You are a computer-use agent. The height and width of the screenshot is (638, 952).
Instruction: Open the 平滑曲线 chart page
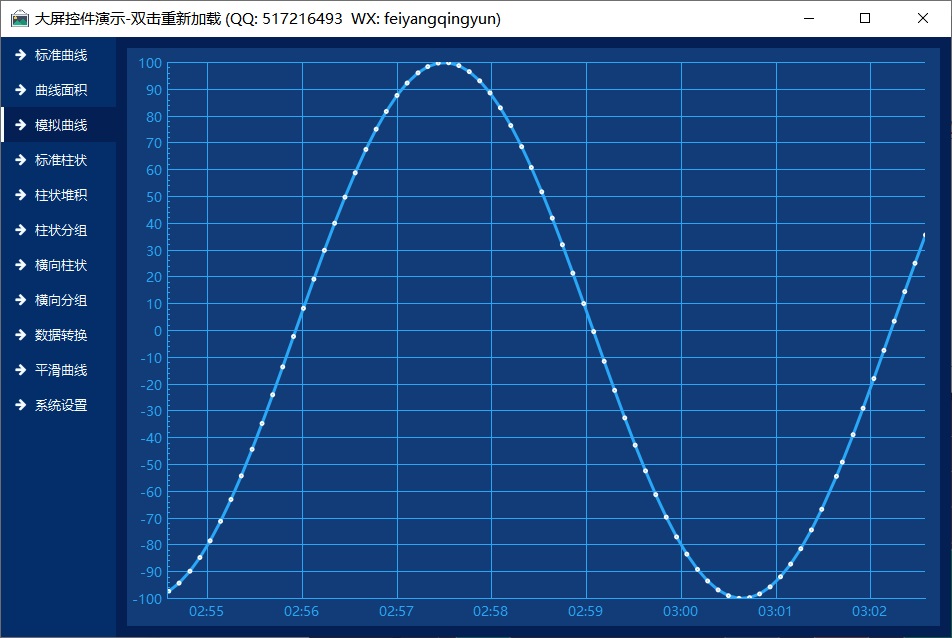(x=60, y=370)
